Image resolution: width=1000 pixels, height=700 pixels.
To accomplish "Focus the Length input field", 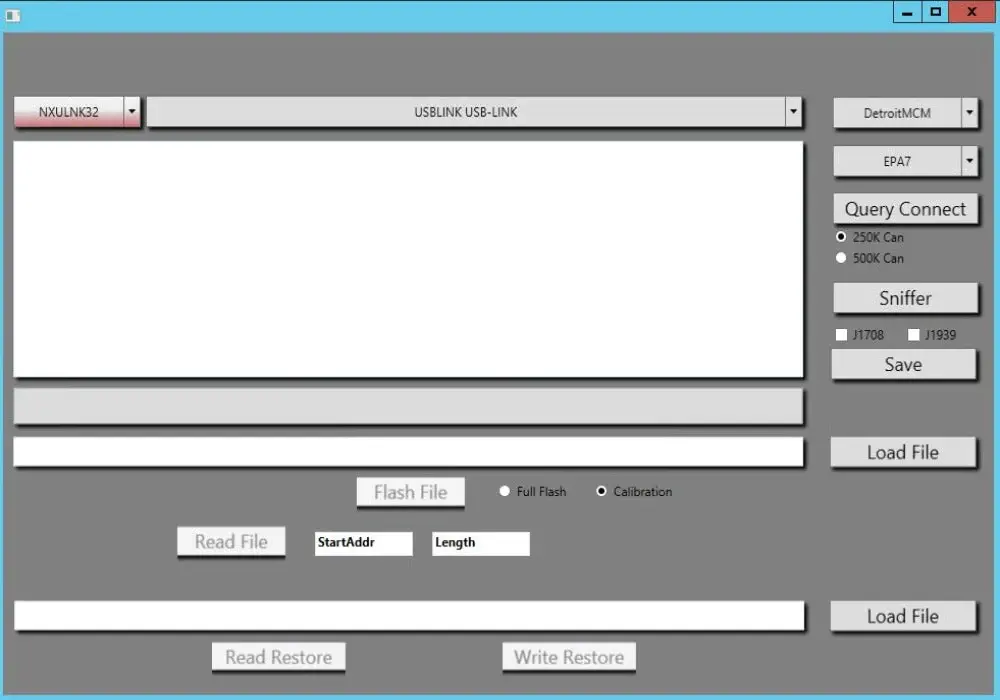I will 481,544.
